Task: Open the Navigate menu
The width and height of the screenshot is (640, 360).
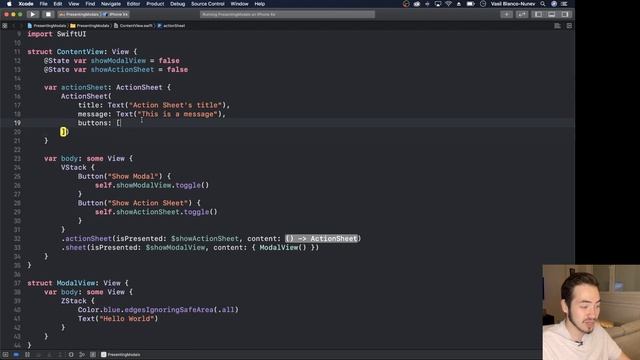Action: (x=111, y=4)
